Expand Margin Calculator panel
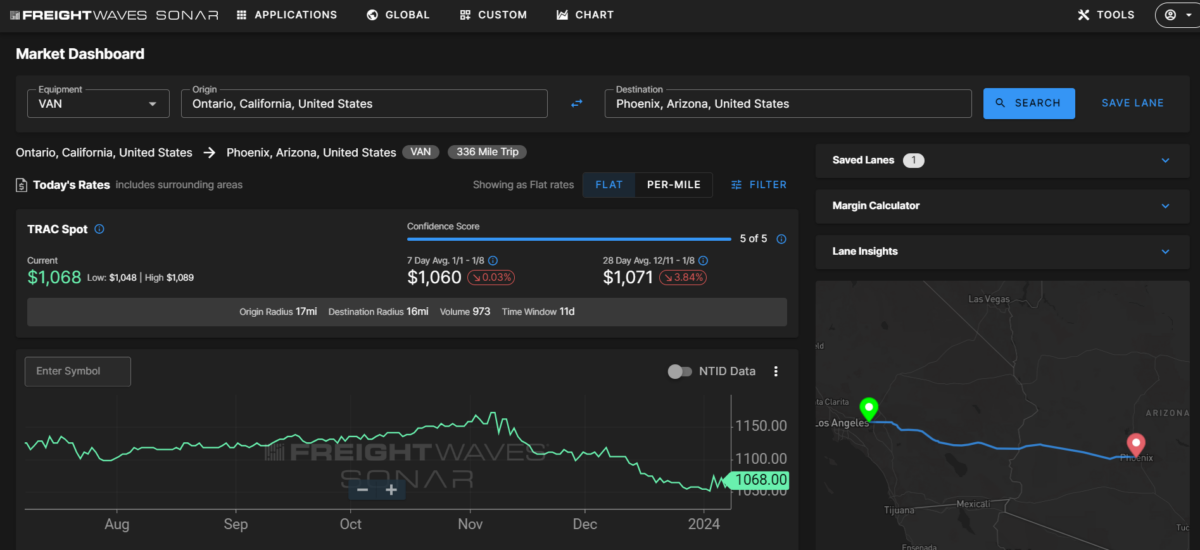The height and width of the screenshot is (550, 1200). (1000, 206)
